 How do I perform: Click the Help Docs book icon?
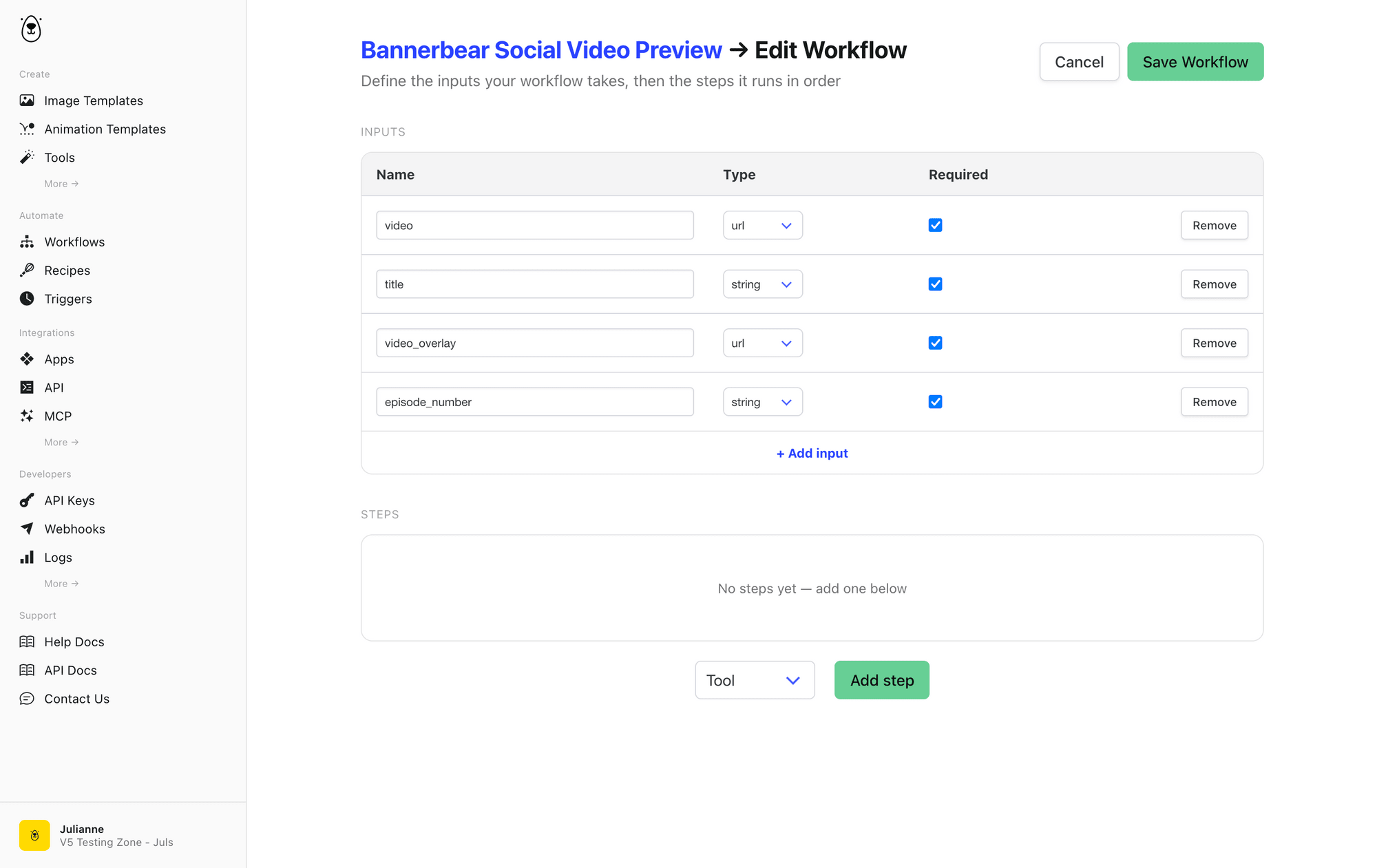coord(27,642)
